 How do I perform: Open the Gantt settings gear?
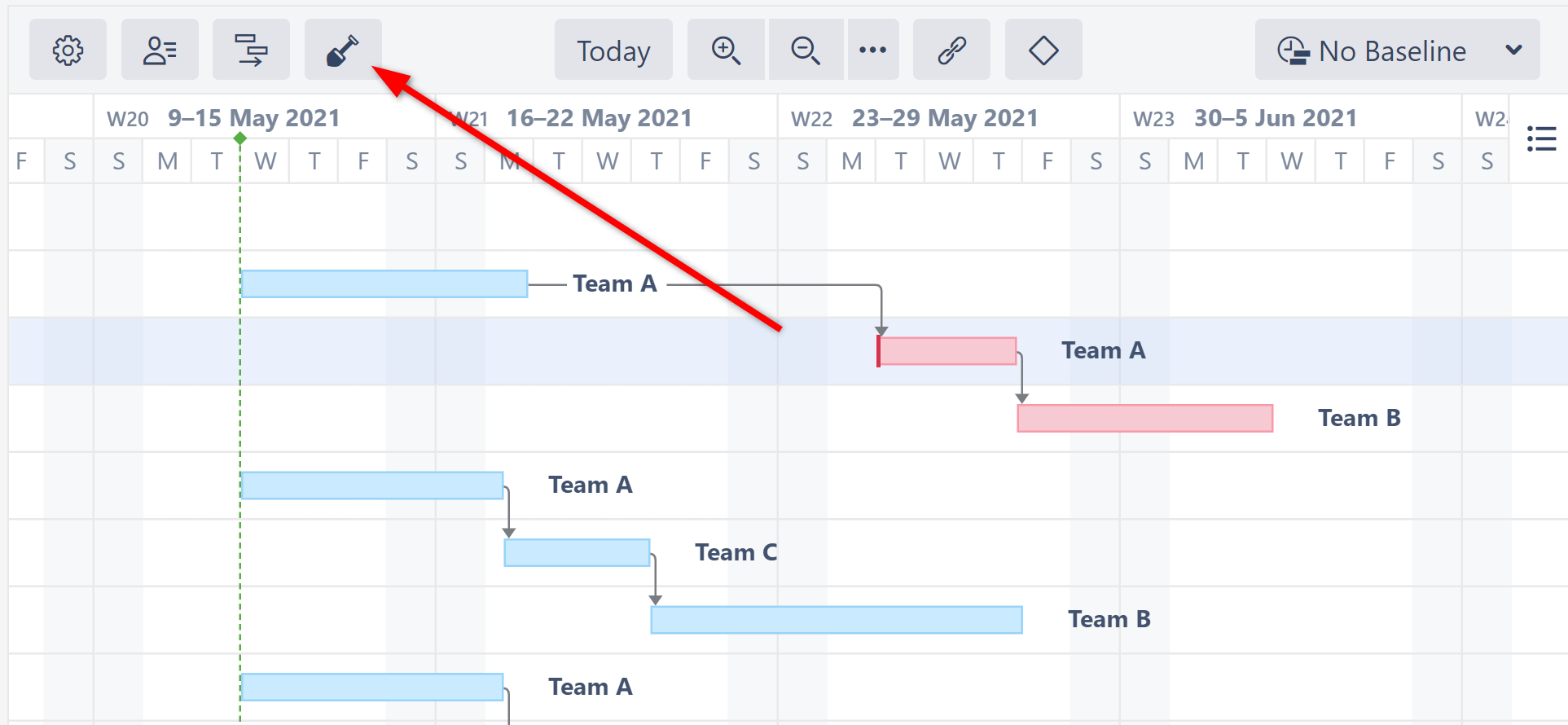[x=68, y=51]
